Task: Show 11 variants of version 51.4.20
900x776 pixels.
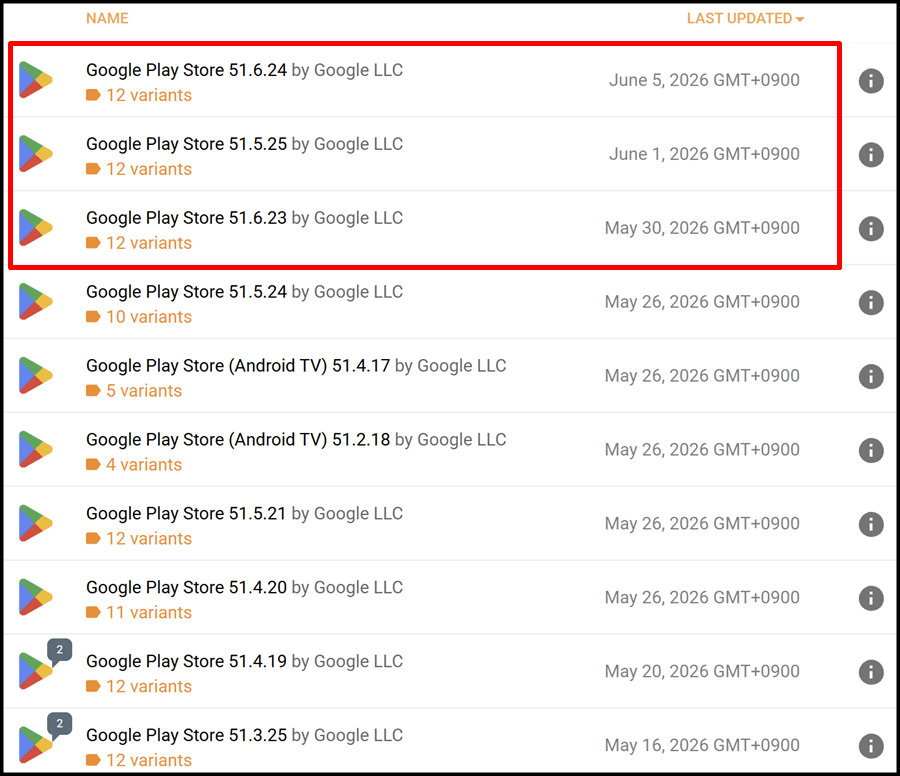Action: click(139, 613)
